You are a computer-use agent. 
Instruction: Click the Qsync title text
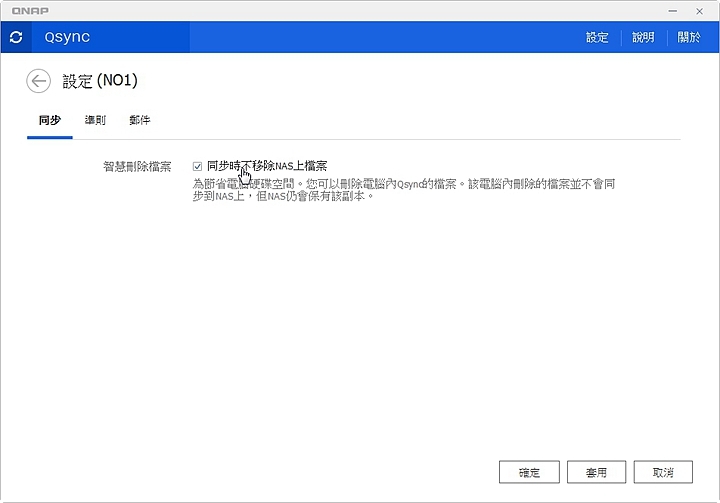[x=67, y=37]
